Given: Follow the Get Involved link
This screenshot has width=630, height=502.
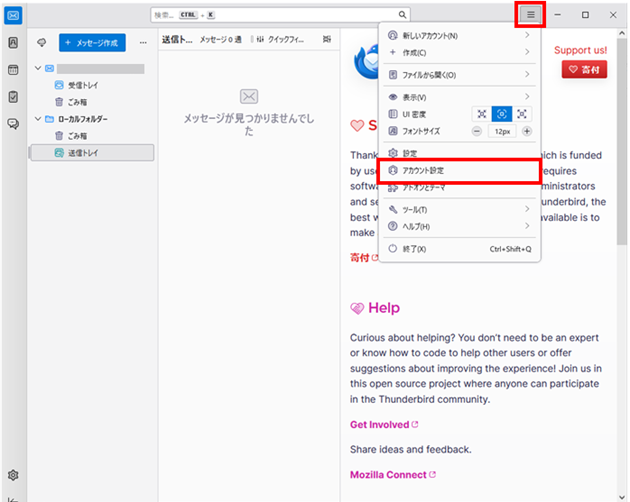Looking at the screenshot, I should tap(380, 424).
